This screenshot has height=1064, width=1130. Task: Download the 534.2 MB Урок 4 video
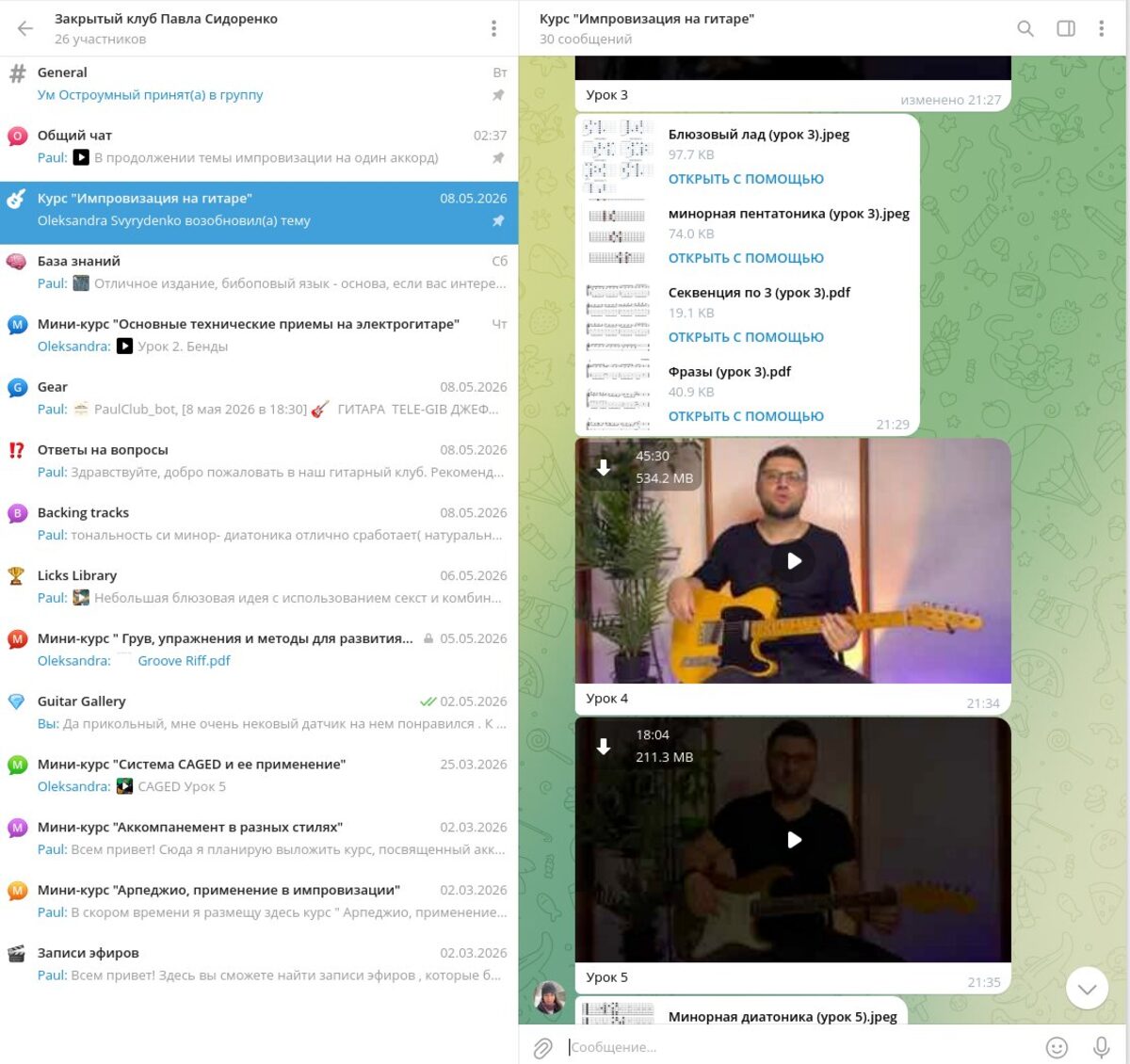pos(604,467)
